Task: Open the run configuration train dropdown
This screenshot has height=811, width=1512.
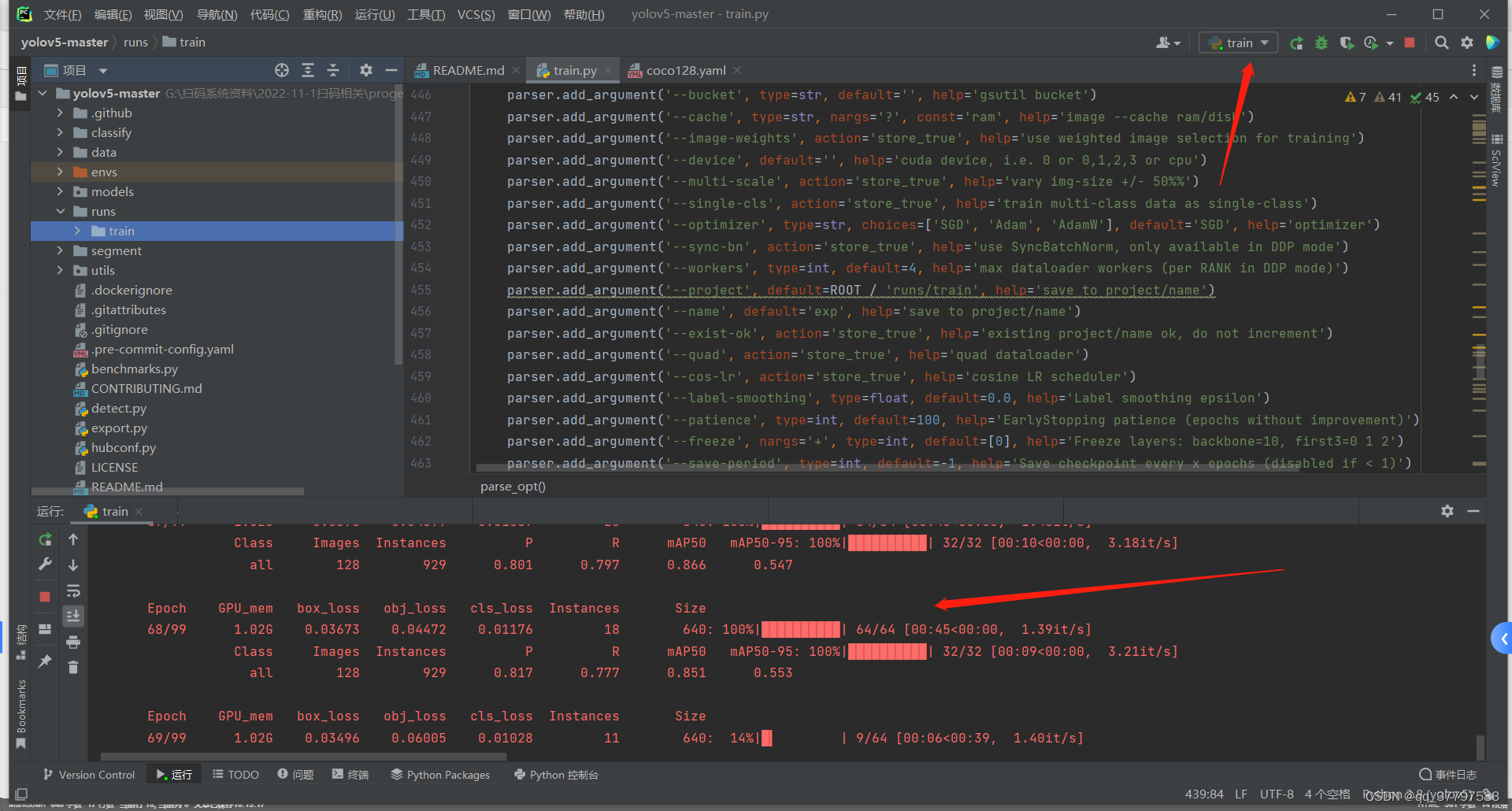Action: tap(1238, 43)
